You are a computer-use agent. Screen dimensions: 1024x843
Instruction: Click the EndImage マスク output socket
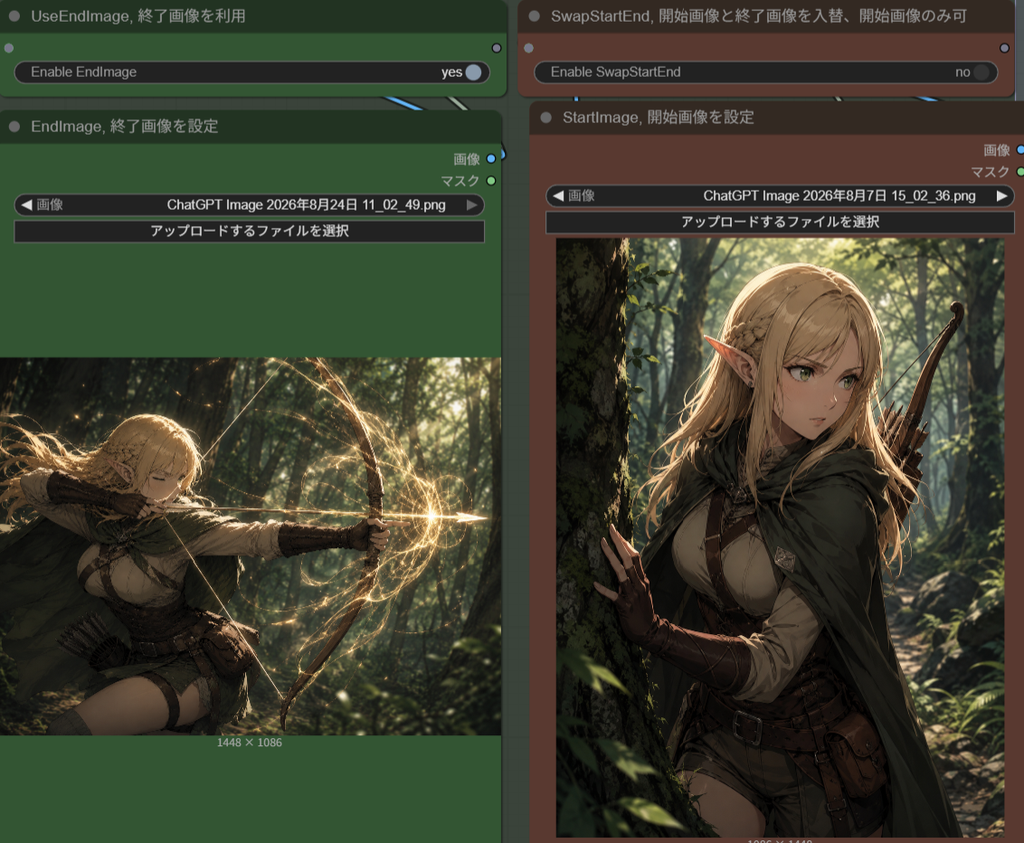(x=491, y=180)
